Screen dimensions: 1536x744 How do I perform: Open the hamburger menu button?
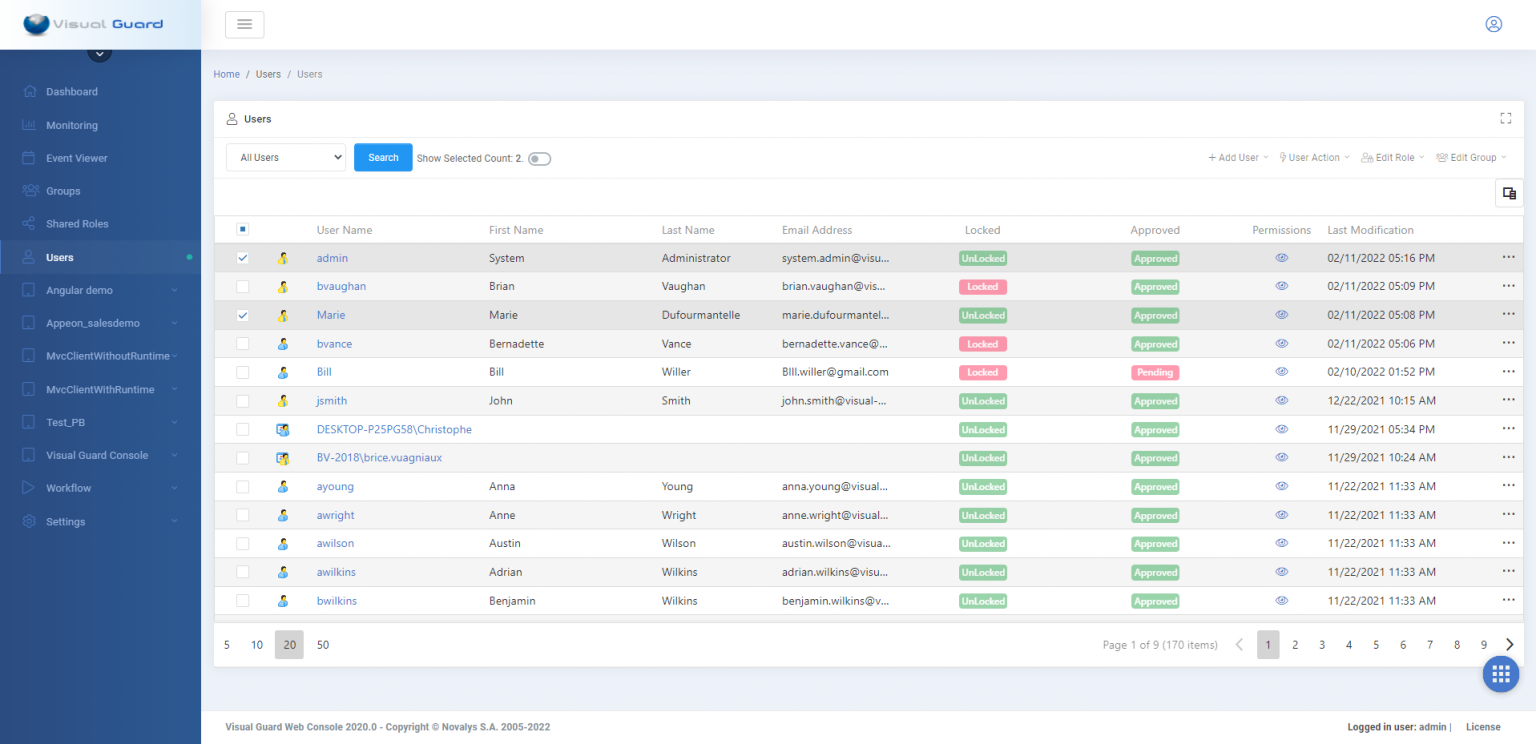tap(244, 24)
